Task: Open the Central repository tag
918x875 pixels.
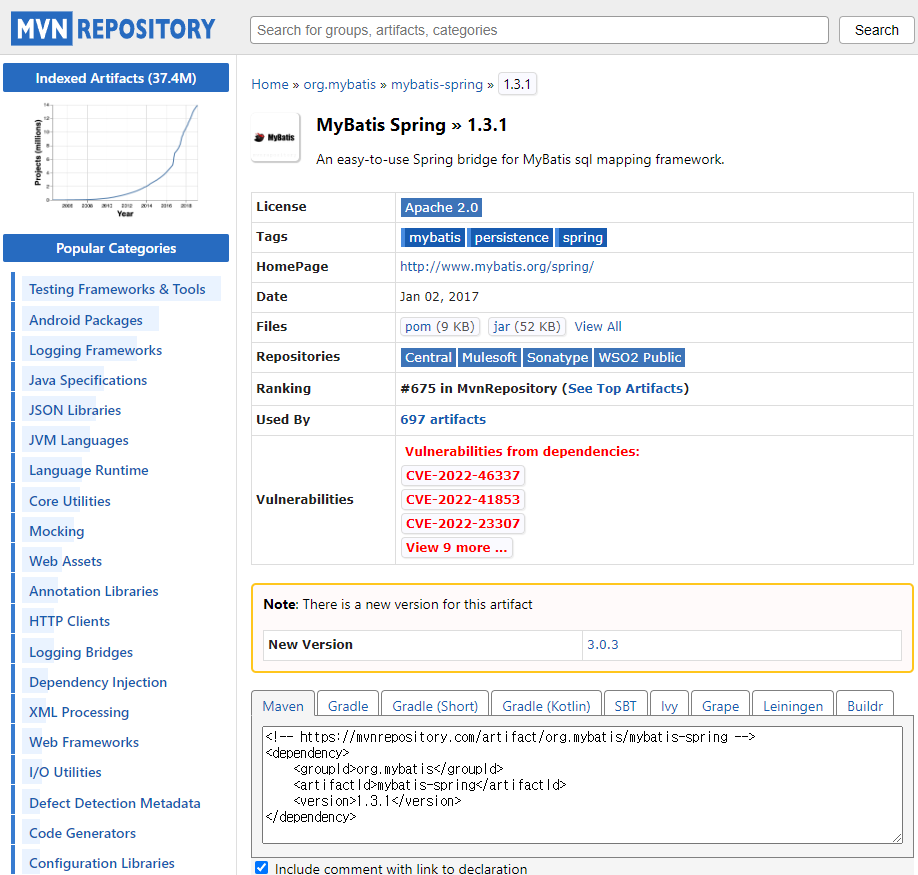Action: tap(428, 357)
